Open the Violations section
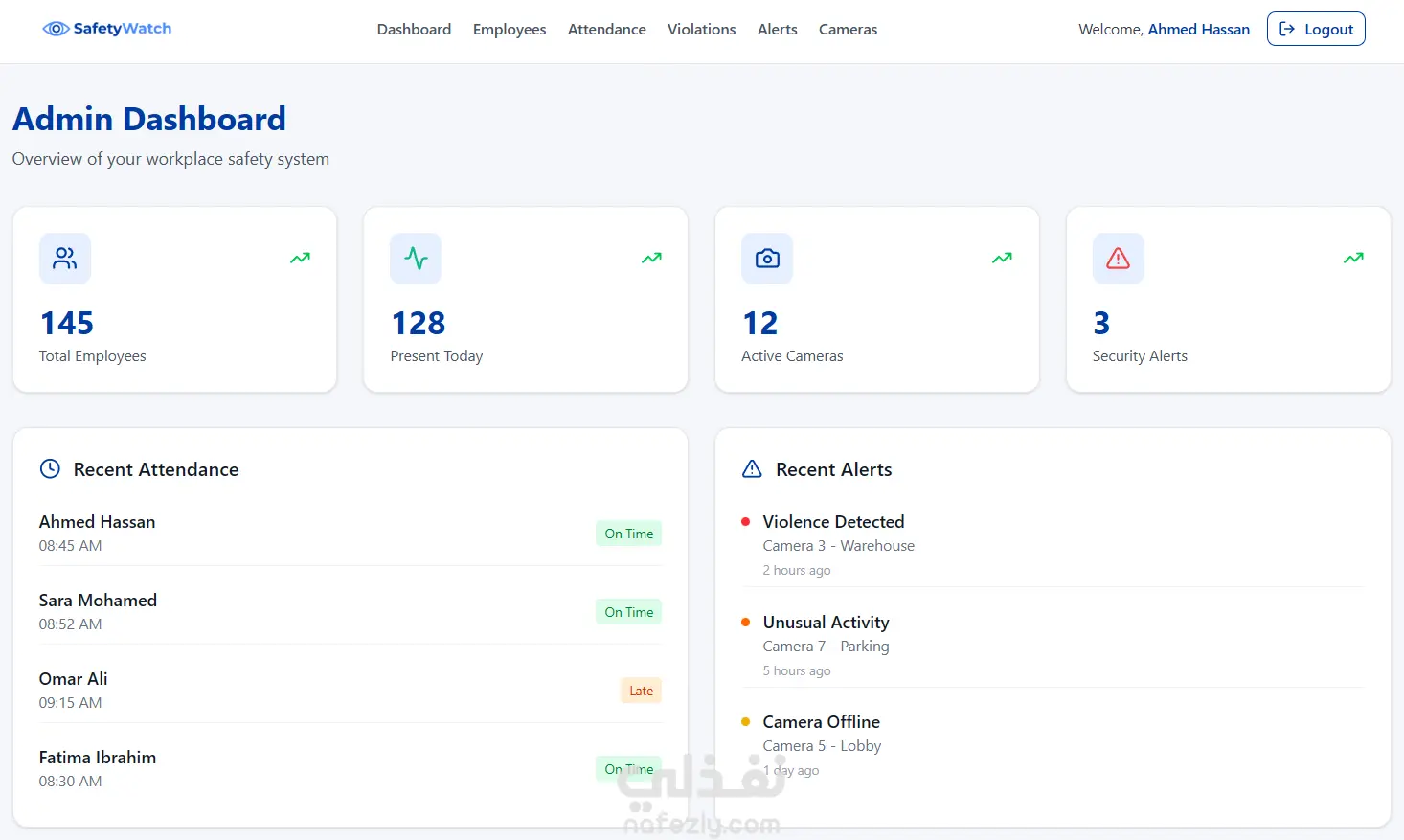 pos(702,30)
